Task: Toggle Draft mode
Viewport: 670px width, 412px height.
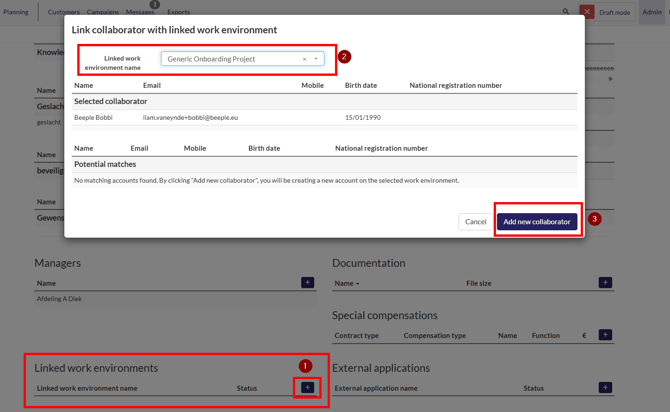Action: 614,12
